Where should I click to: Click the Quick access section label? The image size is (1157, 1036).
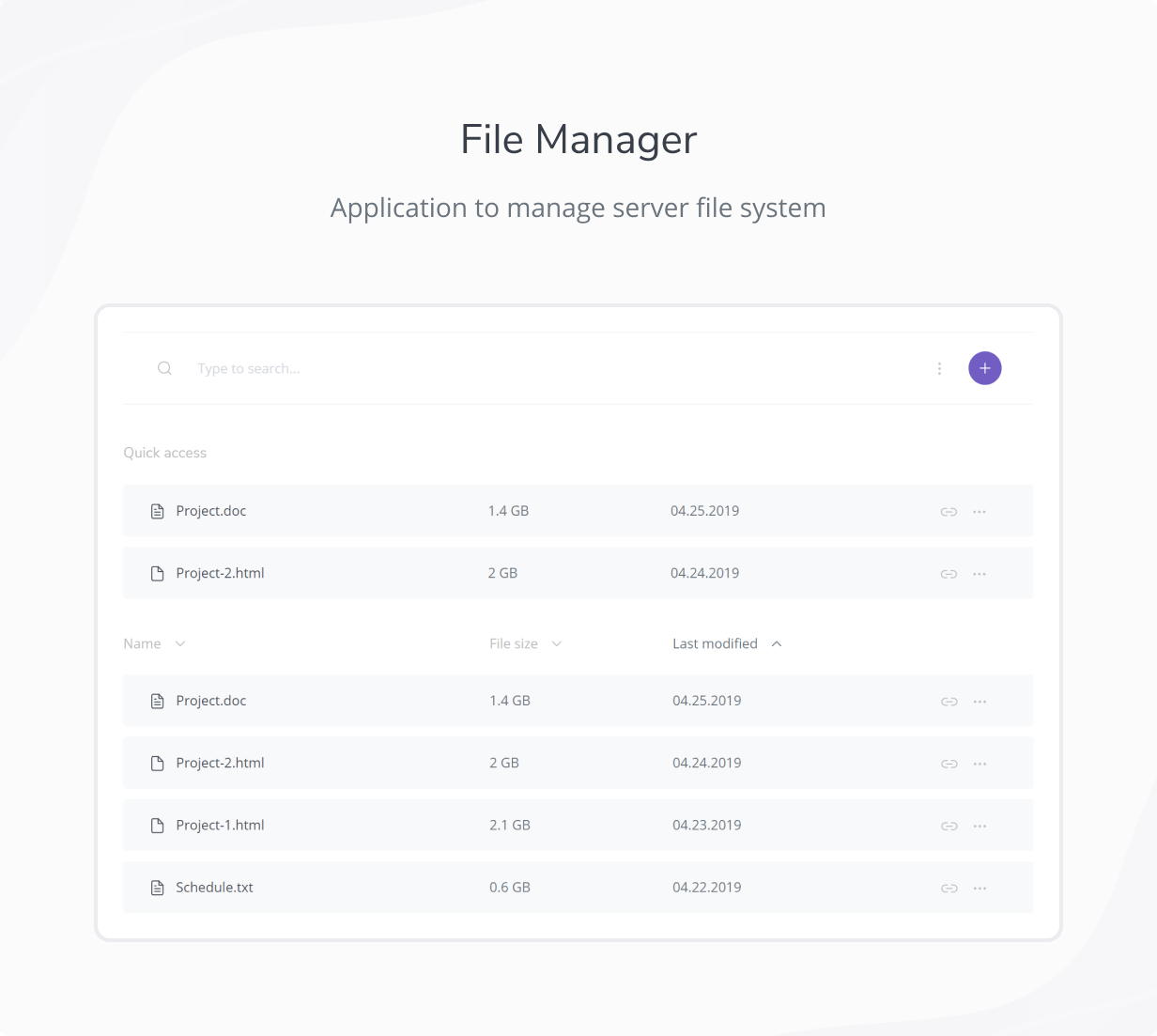click(x=164, y=453)
